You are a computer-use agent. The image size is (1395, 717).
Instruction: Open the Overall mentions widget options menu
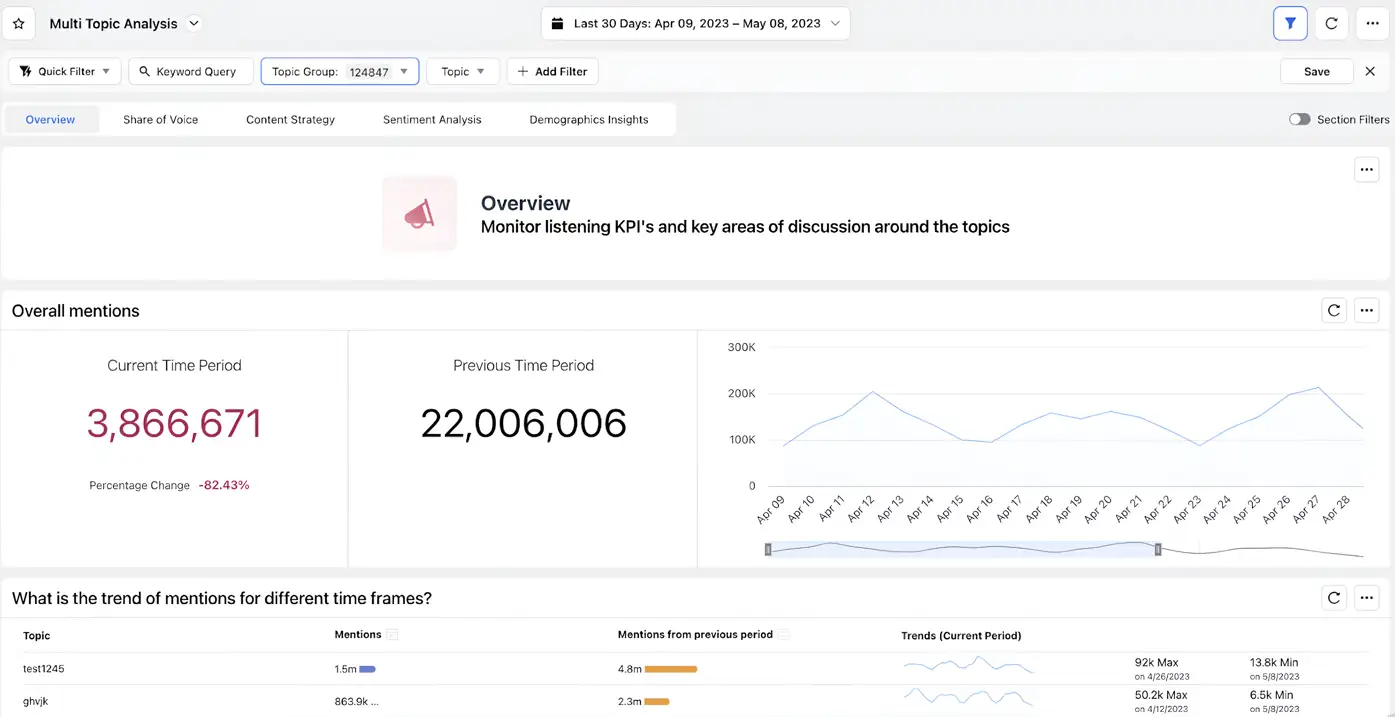coord(1367,311)
